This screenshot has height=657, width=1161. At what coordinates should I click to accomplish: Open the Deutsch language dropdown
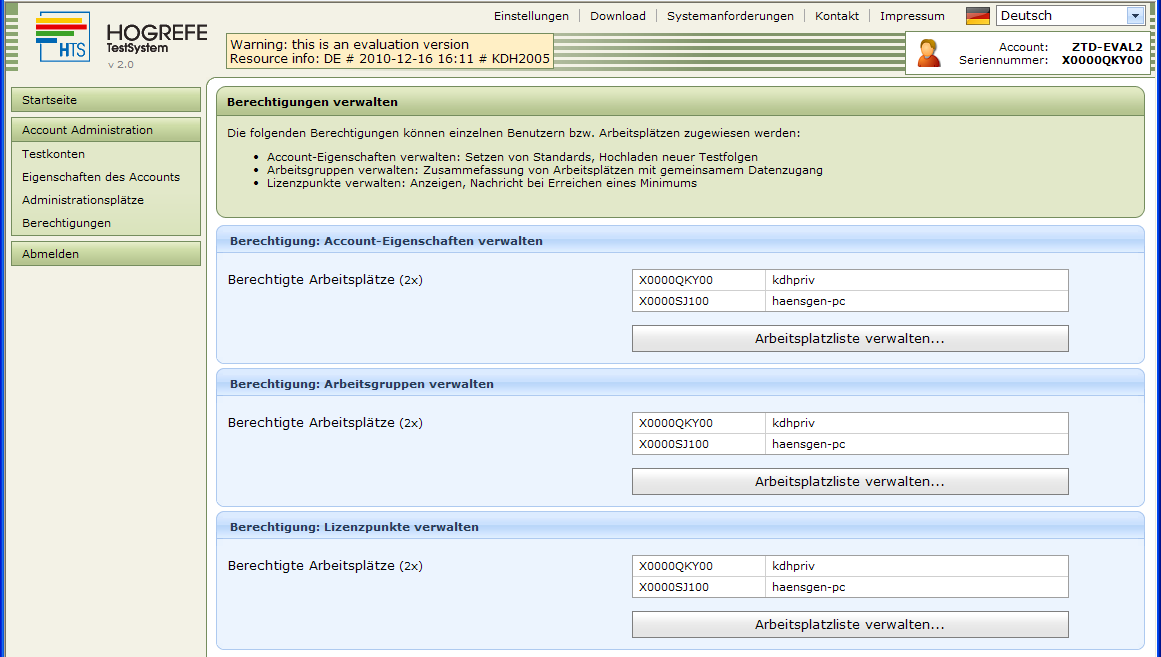pyautogui.click(x=1134, y=16)
